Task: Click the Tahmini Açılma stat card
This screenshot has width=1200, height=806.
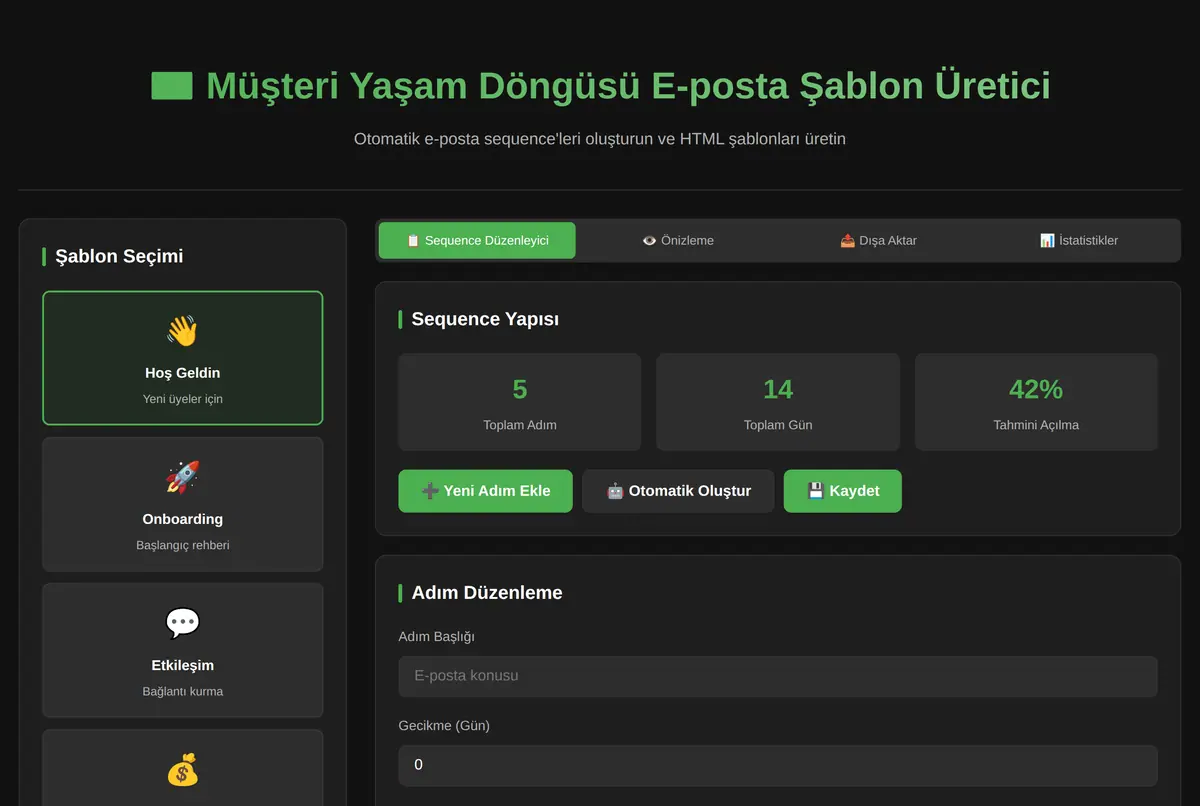Action: tap(1036, 402)
